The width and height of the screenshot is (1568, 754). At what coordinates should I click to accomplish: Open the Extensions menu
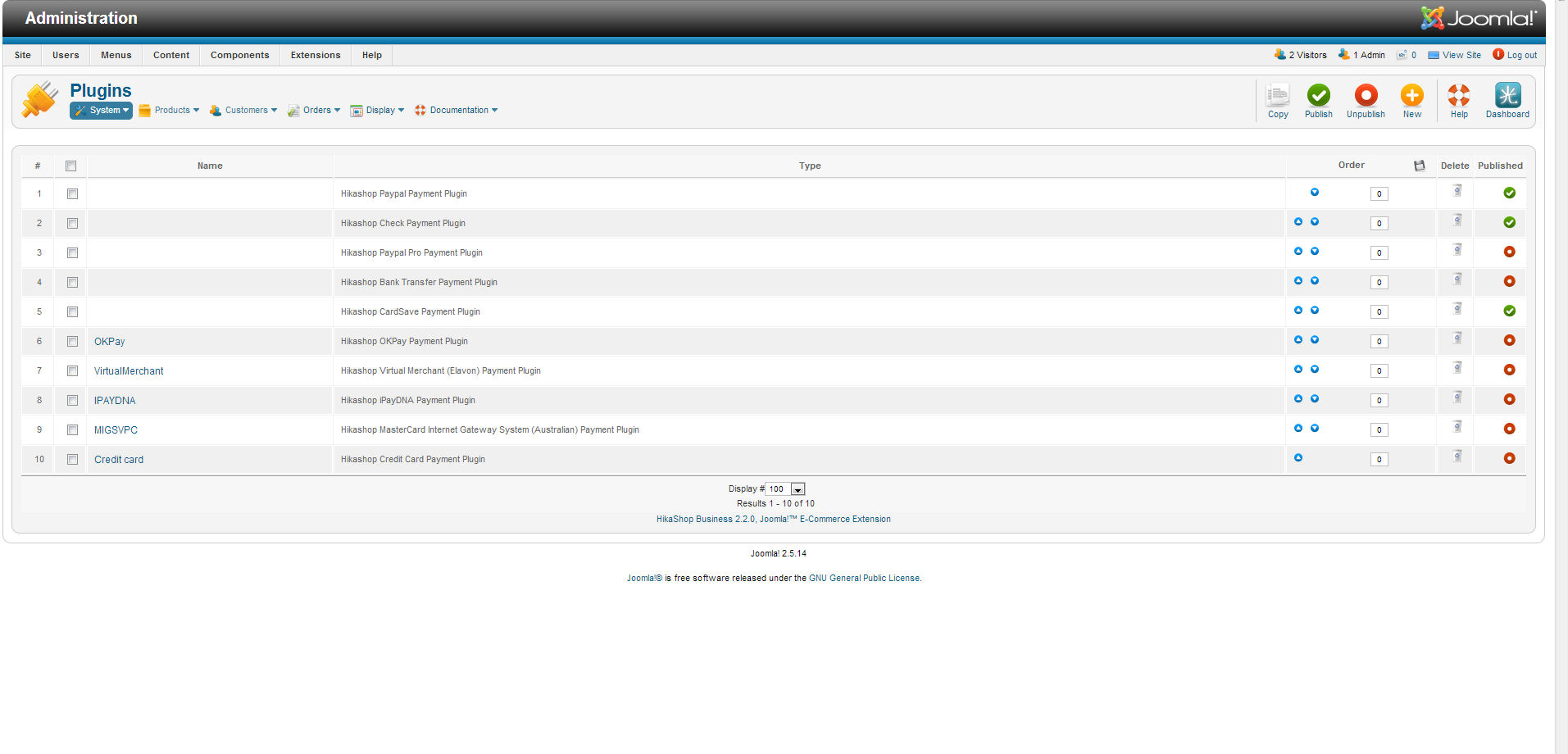[x=316, y=55]
